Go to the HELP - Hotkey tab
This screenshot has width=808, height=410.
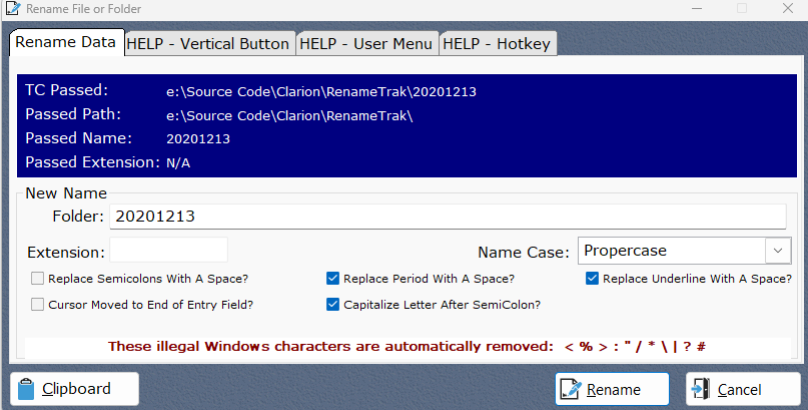(x=497, y=44)
